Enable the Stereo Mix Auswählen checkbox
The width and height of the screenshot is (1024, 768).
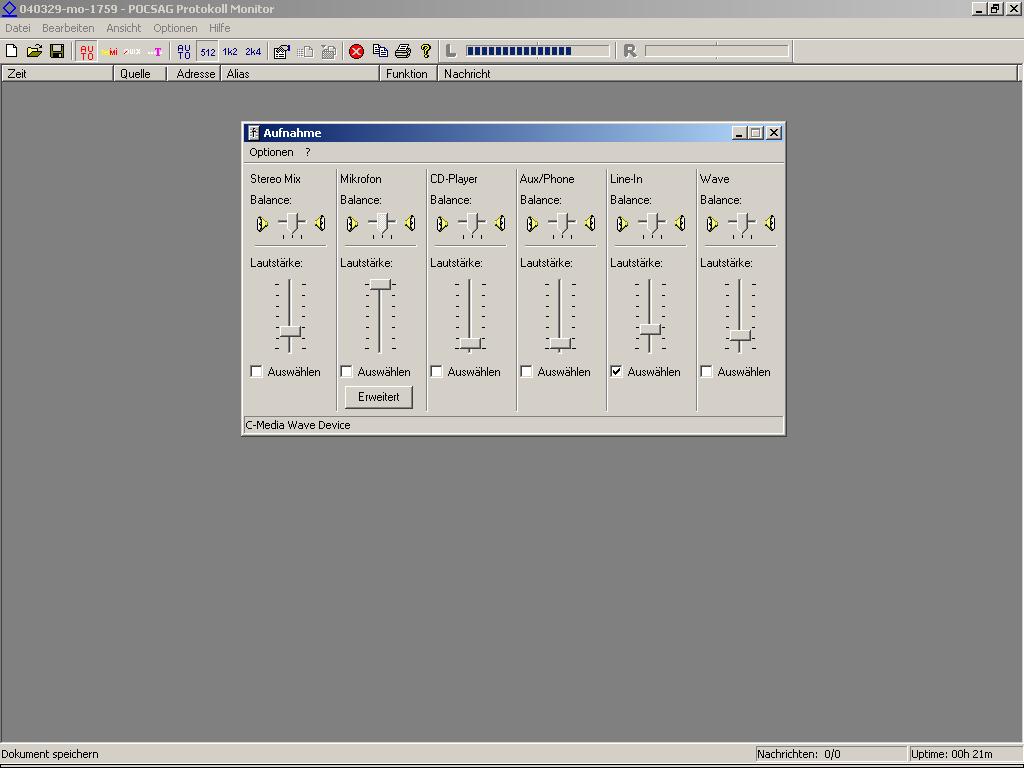[x=257, y=372]
